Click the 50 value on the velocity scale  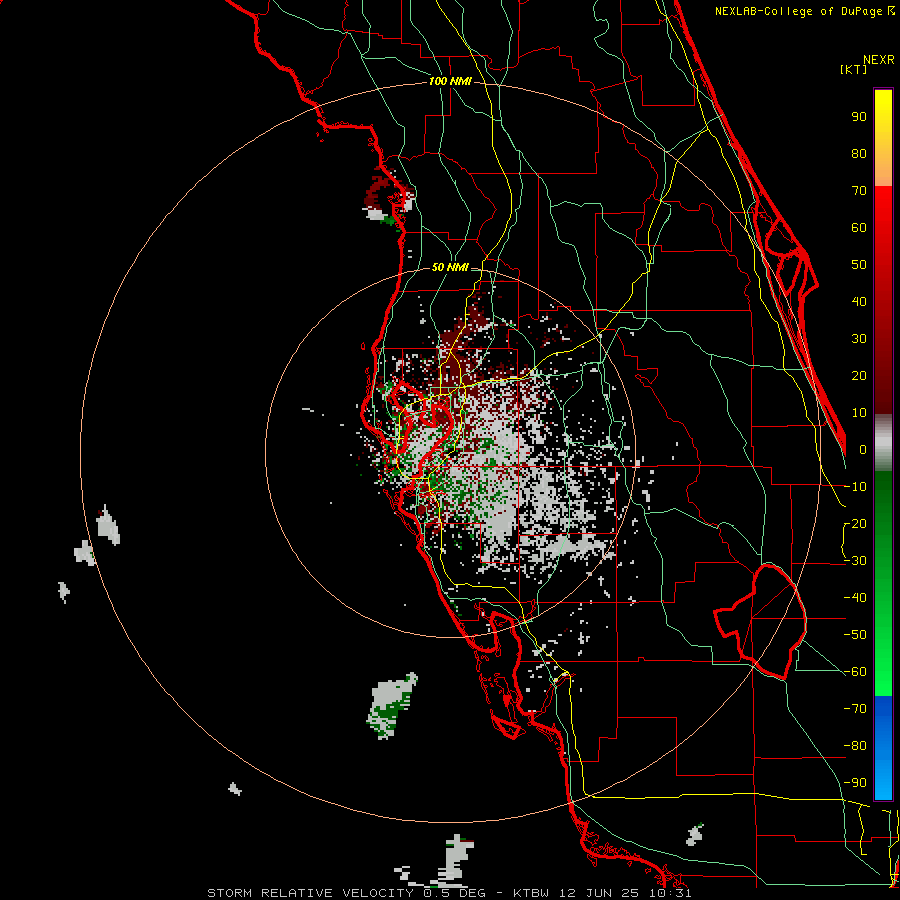click(859, 265)
